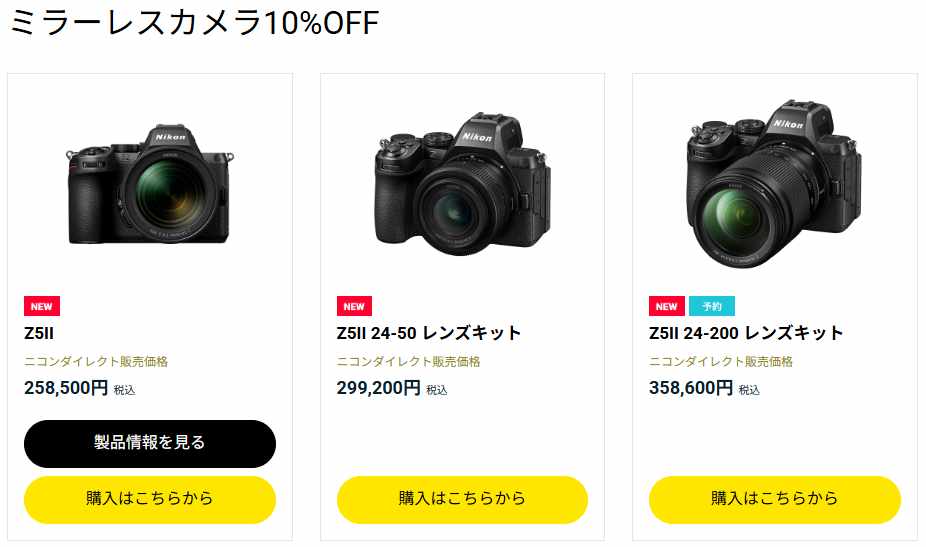Open the Z5II product title link

click(39, 333)
